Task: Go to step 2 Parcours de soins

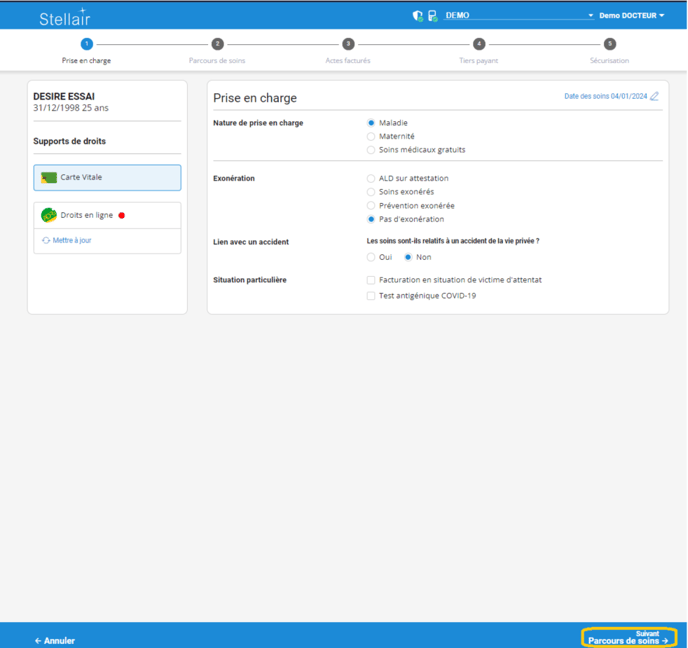Action: [x=217, y=44]
